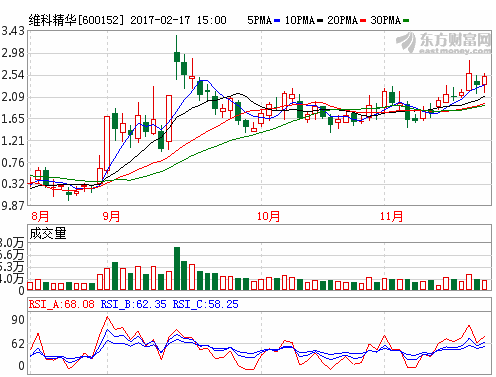Click the 成交量 volume panel header
Image resolution: width=496 pixels, height=377 pixels.
pyautogui.click(x=48, y=233)
